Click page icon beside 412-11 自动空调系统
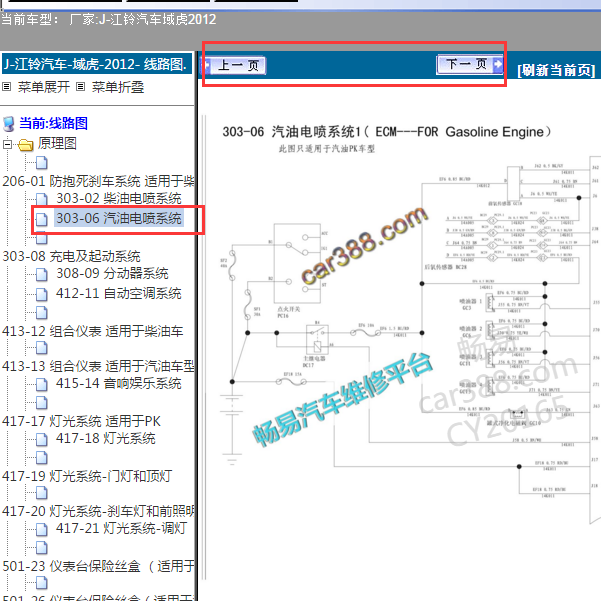Image resolution: width=601 pixels, height=601 pixels. tap(41, 294)
